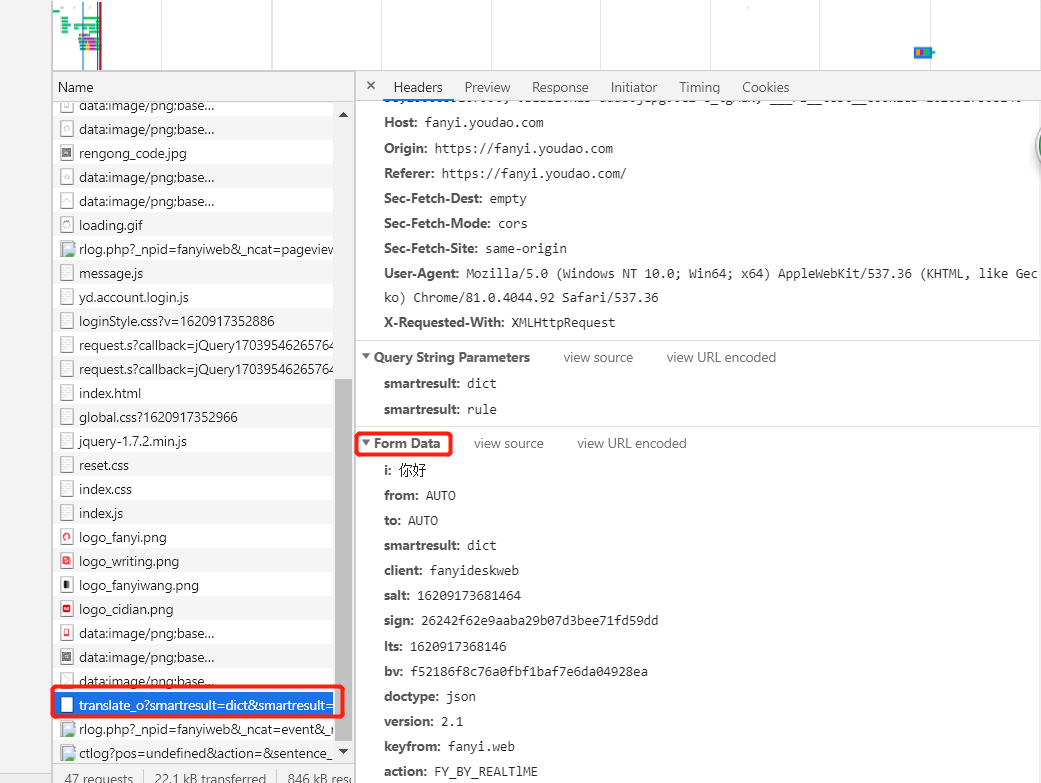
Task: Click the logo_fanyiwang.png file icon
Action: point(66,584)
